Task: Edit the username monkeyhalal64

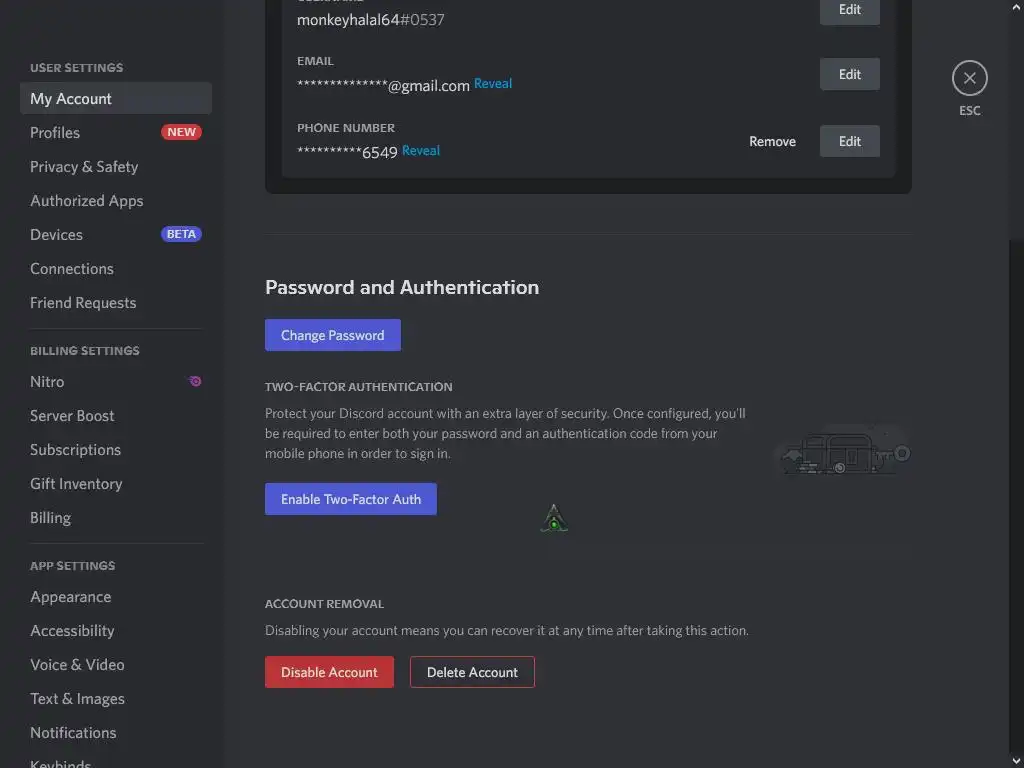Action: tap(850, 10)
